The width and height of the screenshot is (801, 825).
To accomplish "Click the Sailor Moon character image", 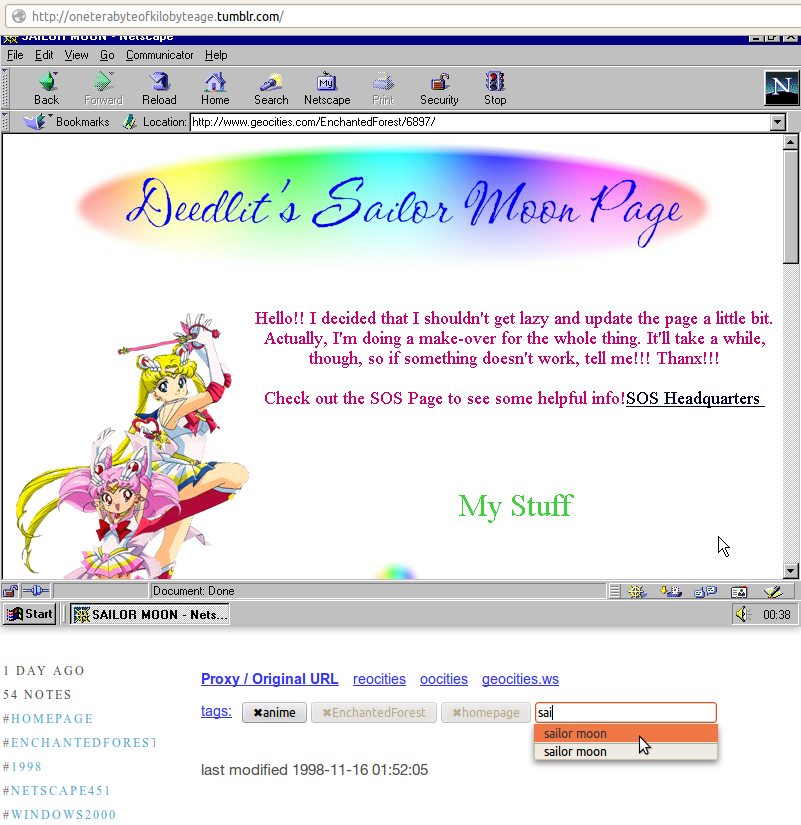I will click(133, 446).
